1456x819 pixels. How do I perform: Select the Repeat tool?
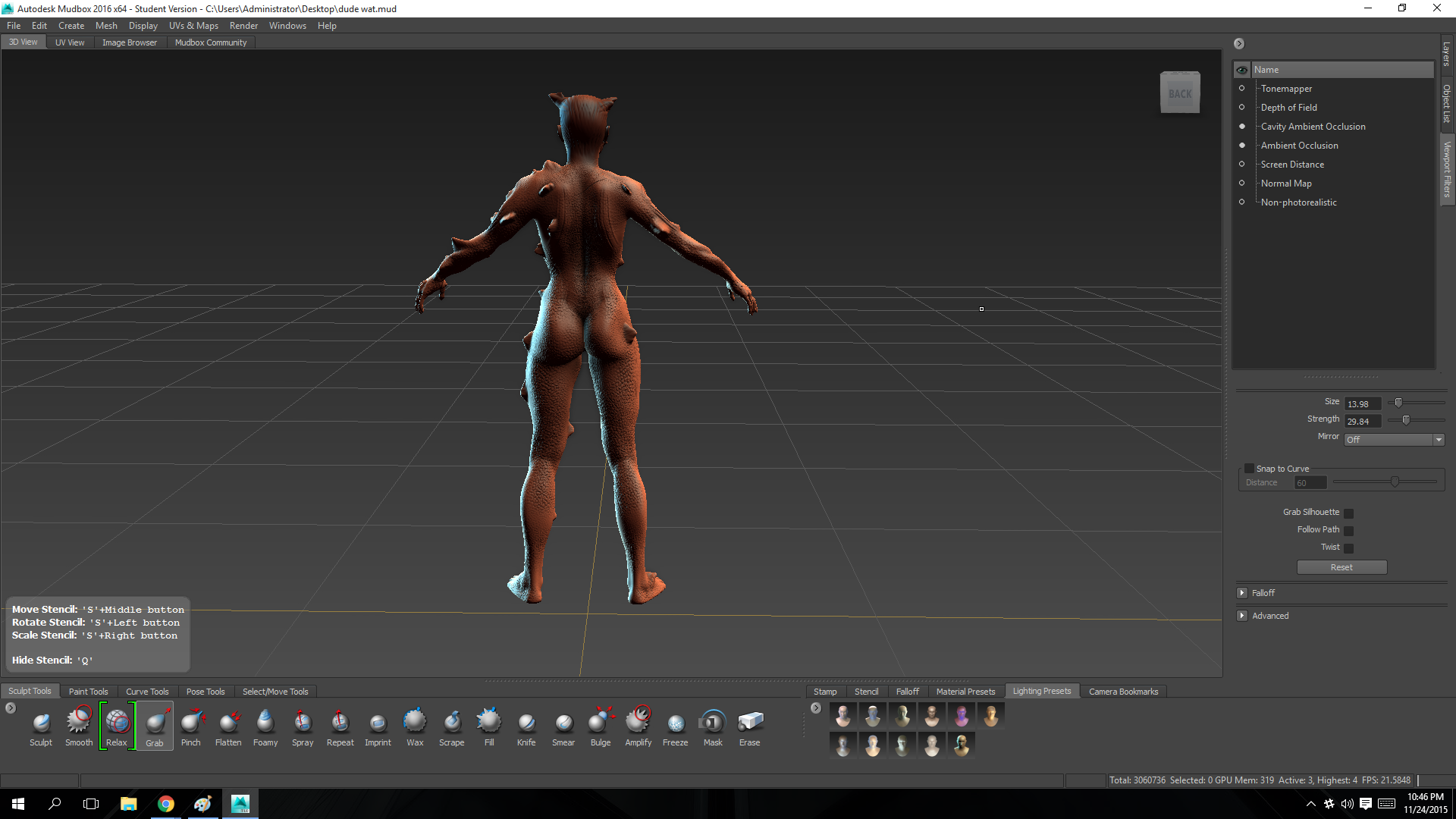pyautogui.click(x=340, y=727)
